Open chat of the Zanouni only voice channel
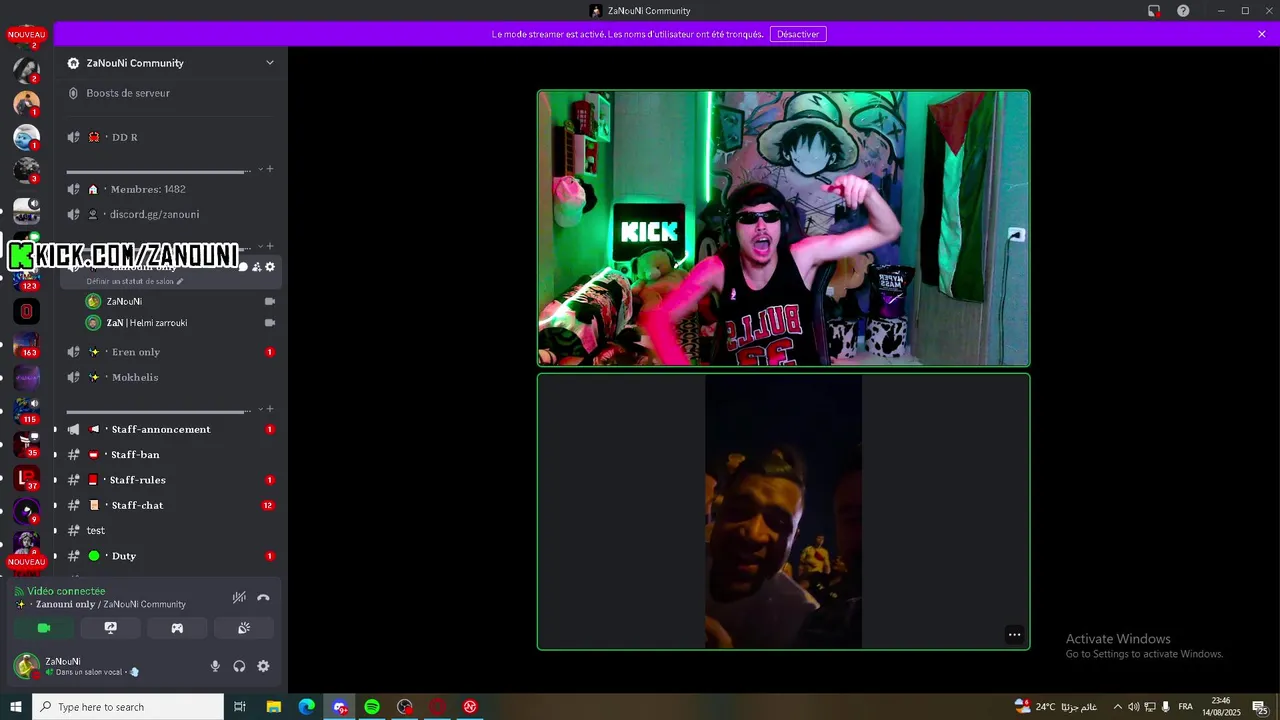This screenshot has width=1280, height=720. click(242, 267)
